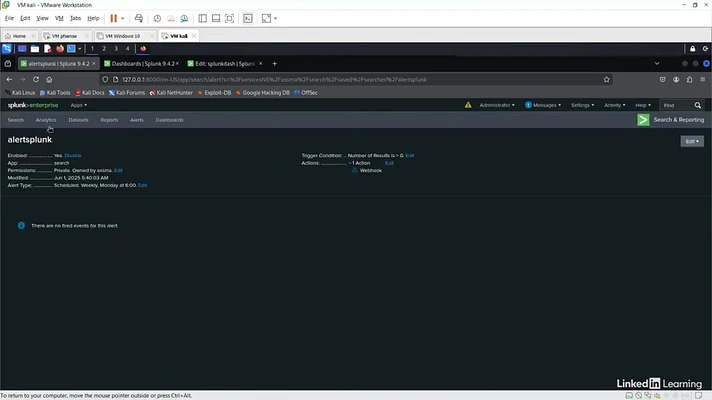The height and width of the screenshot is (400, 712).
Task: Expand the Apps dropdown
Action: pyautogui.click(x=78, y=104)
